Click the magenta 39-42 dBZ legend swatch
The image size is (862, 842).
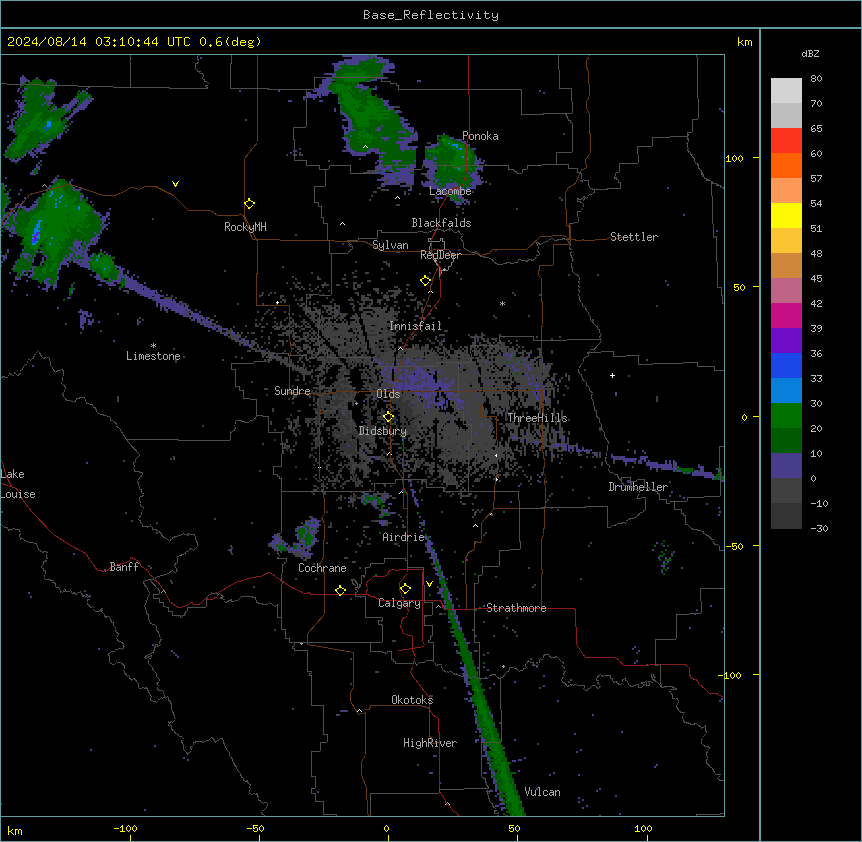786,315
